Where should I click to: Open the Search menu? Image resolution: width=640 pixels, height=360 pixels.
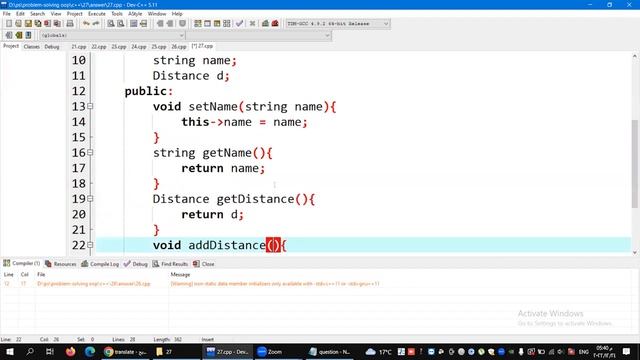[x=37, y=14]
